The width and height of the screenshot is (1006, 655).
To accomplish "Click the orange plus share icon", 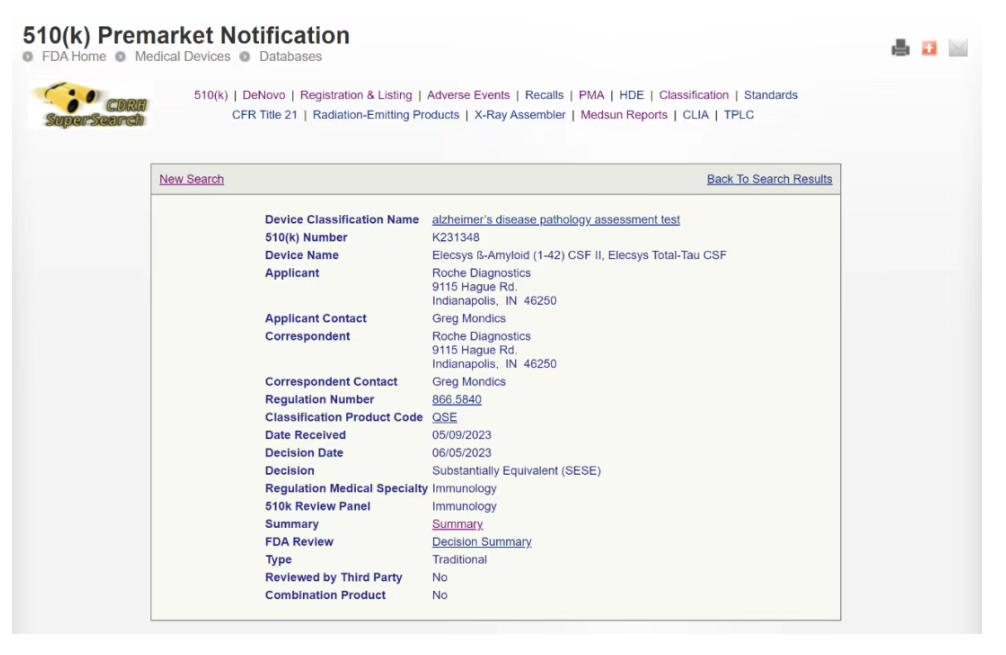I will coord(929,48).
